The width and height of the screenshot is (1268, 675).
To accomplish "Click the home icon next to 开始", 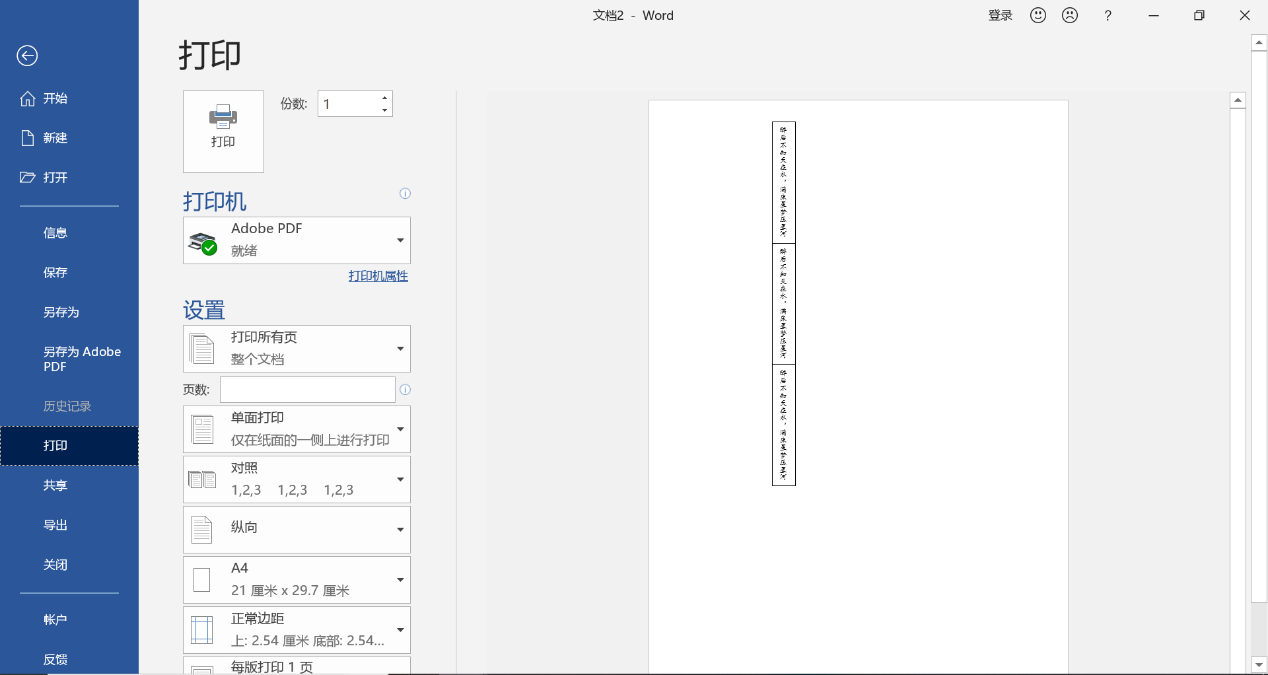I will (x=28, y=98).
